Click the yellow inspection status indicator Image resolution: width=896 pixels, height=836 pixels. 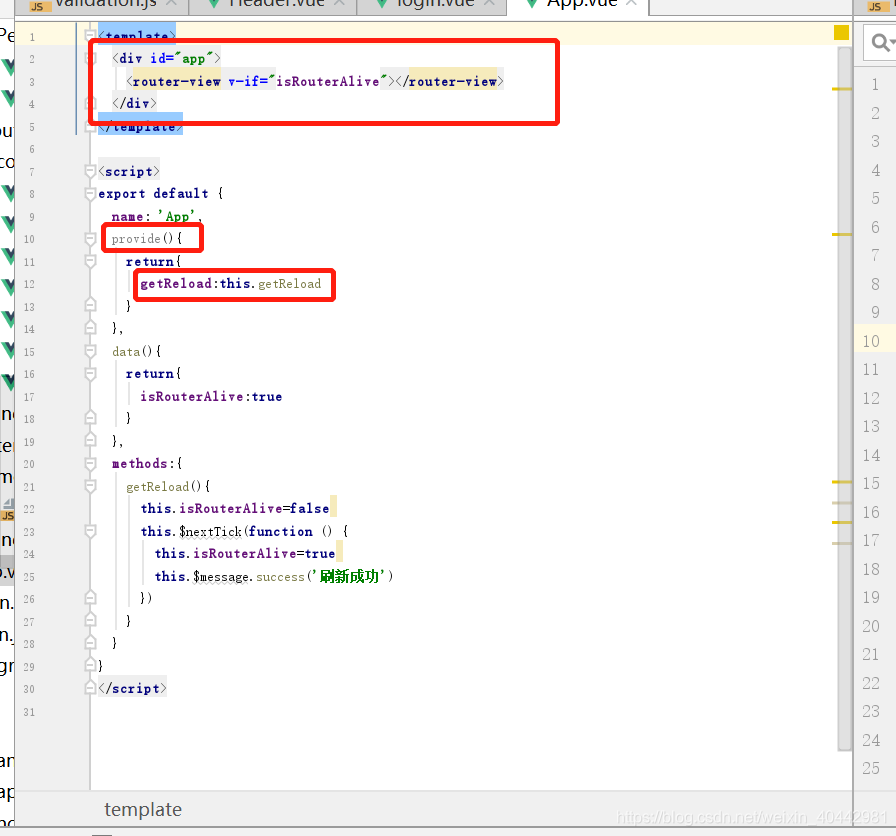click(841, 33)
